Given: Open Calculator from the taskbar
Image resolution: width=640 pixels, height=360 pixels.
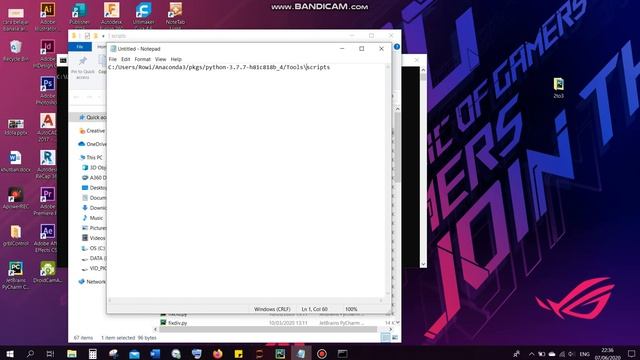Looking at the screenshot, I should pos(93,353).
